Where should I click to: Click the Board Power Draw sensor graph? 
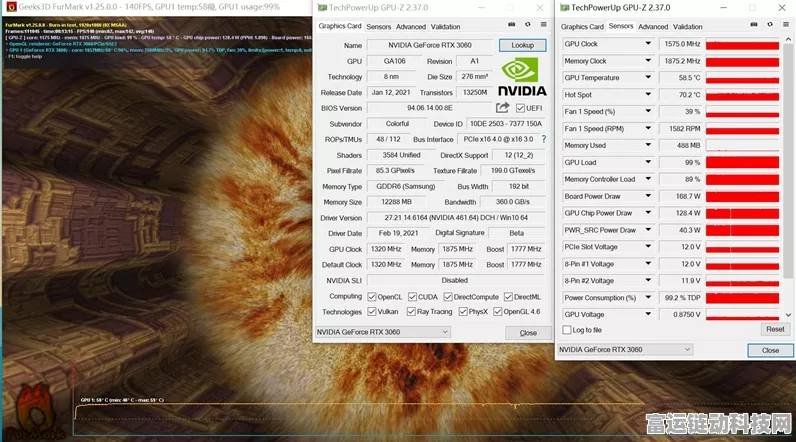(x=742, y=196)
